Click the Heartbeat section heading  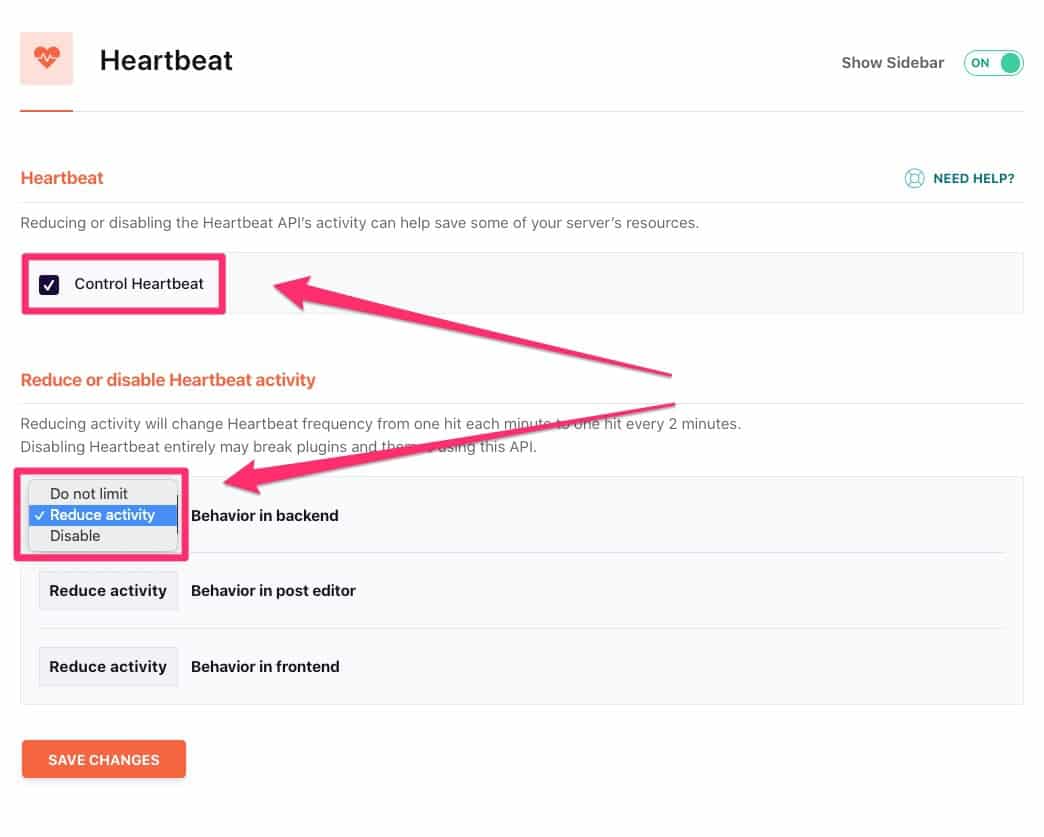coord(62,177)
